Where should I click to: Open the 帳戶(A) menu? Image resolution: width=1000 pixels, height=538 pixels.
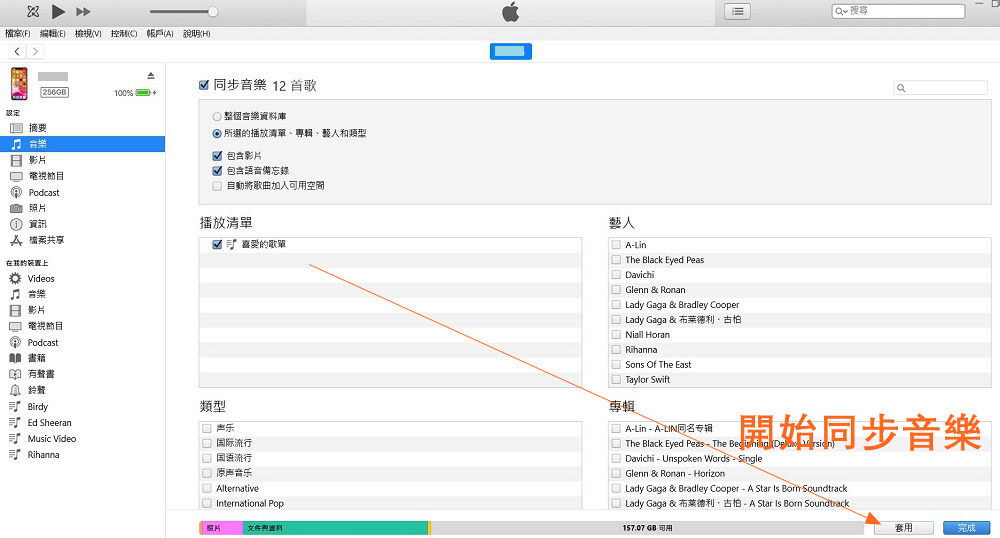pos(160,33)
